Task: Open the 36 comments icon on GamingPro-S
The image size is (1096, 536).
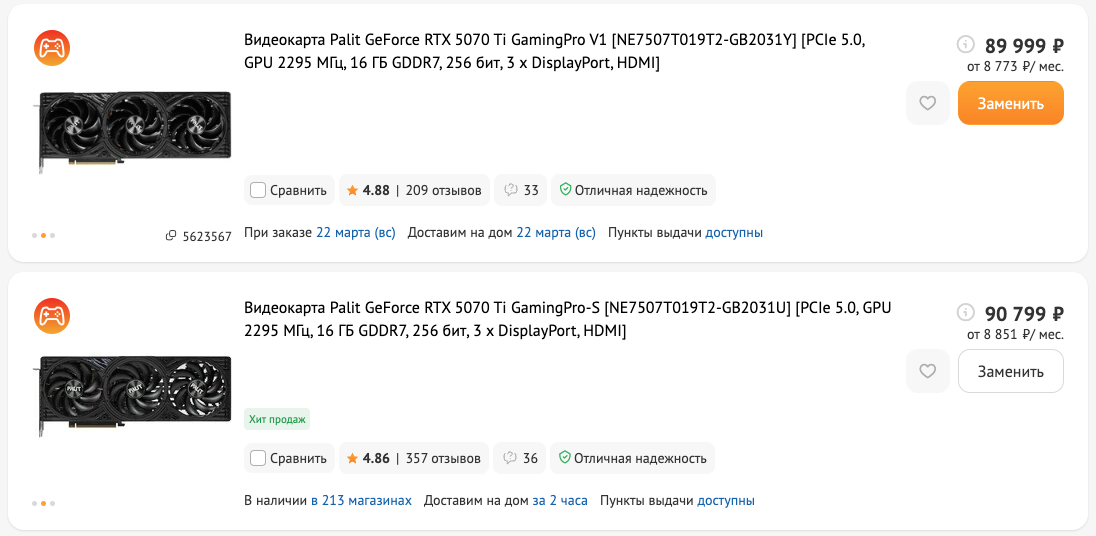Action: [510, 458]
